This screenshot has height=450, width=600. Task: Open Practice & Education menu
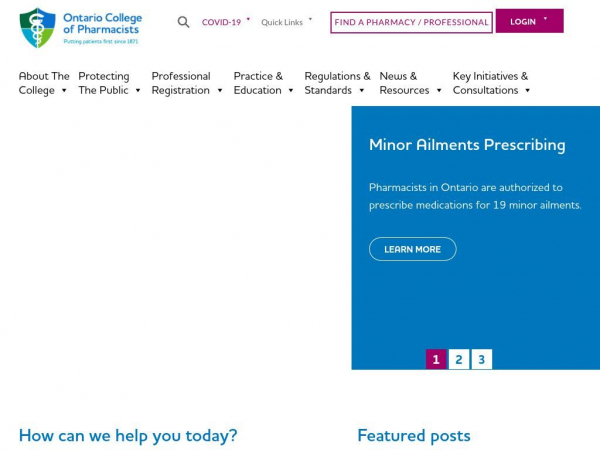(x=264, y=83)
